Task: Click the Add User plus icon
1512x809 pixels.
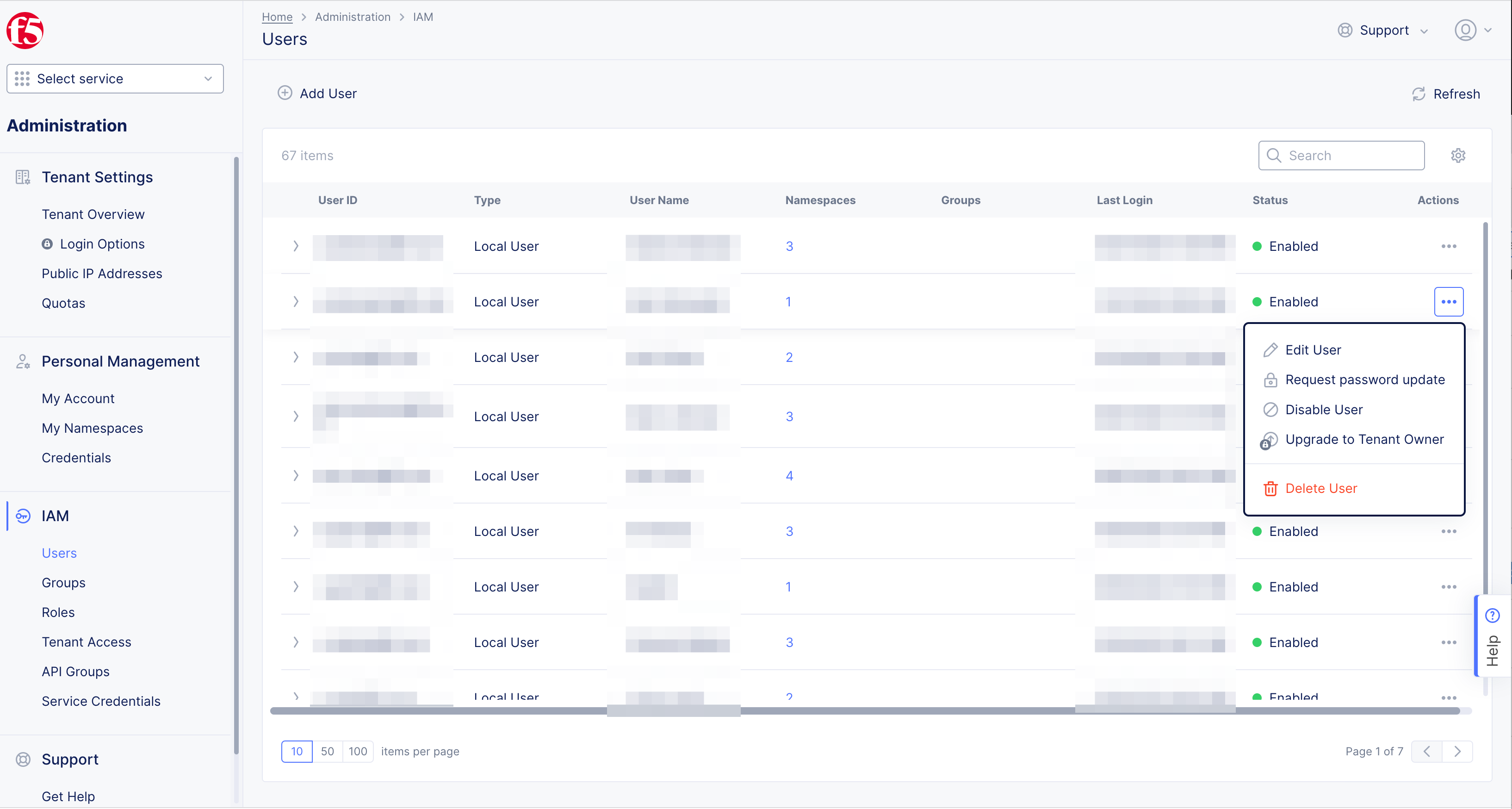Action: (285, 93)
